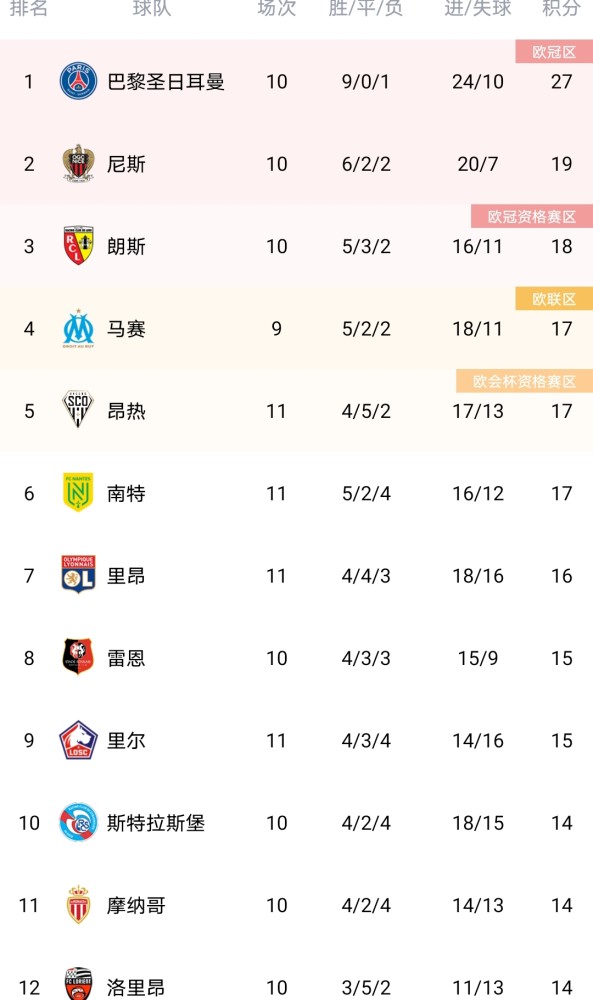Open the Strasbourg club badge
593x1000 pixels.
(78, 822)
